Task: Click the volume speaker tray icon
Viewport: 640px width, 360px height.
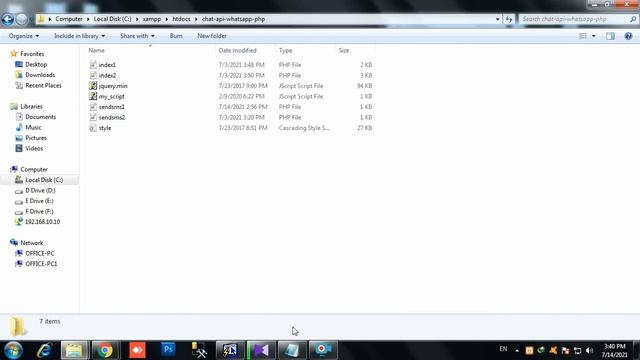Action: (x=589, y=350)
